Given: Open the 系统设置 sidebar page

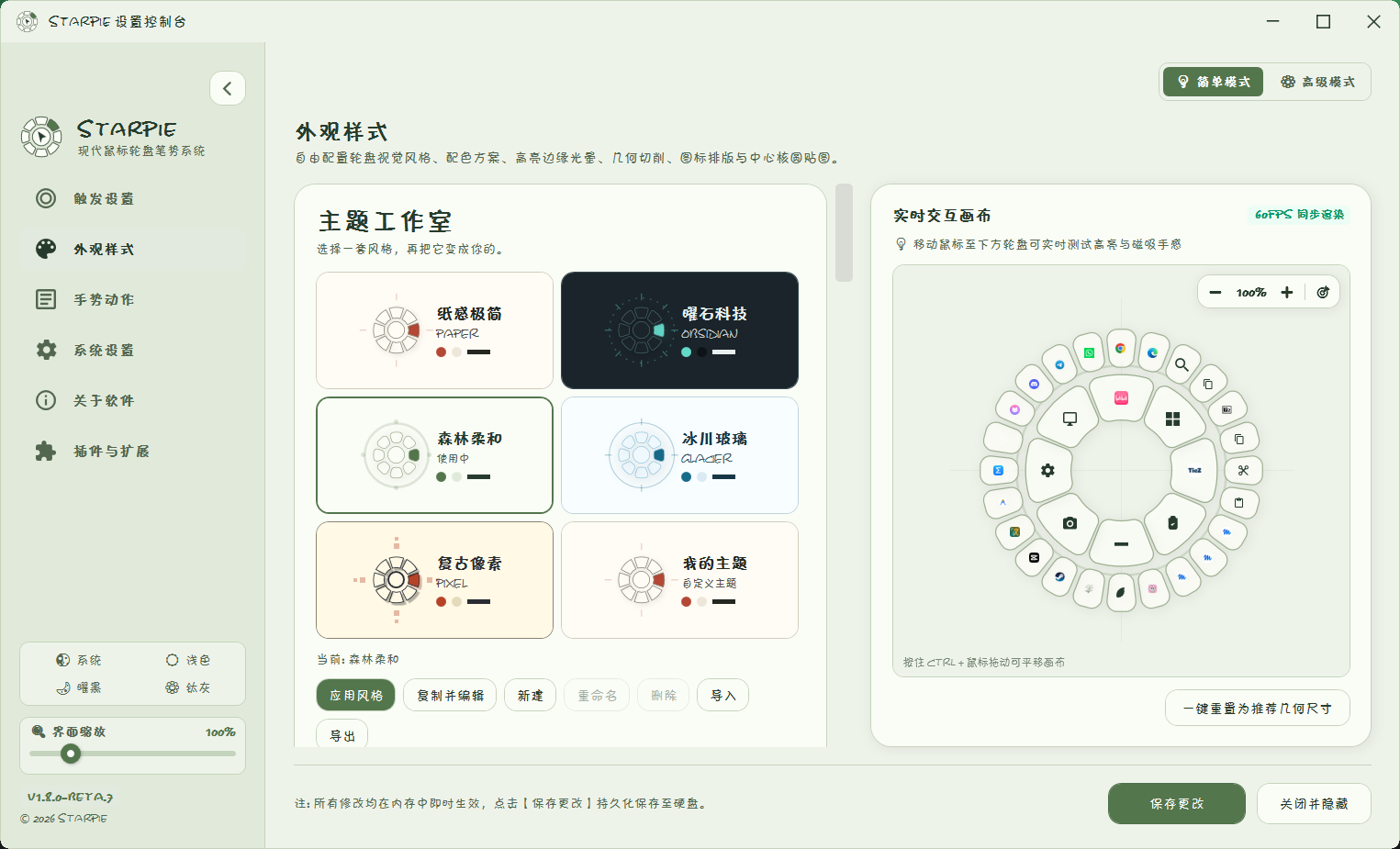Looking at the screenshot, I should pyautogui.click(x=132, y=350).
